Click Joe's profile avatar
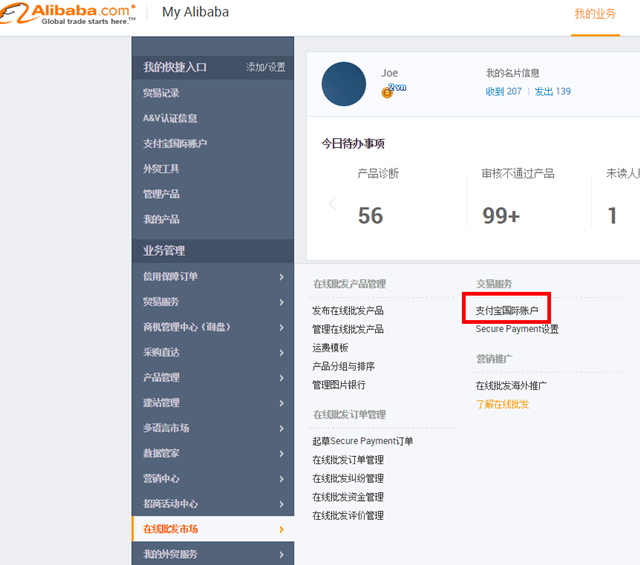The height and width of the screenshot is (565, 640). tap(343, 84)
